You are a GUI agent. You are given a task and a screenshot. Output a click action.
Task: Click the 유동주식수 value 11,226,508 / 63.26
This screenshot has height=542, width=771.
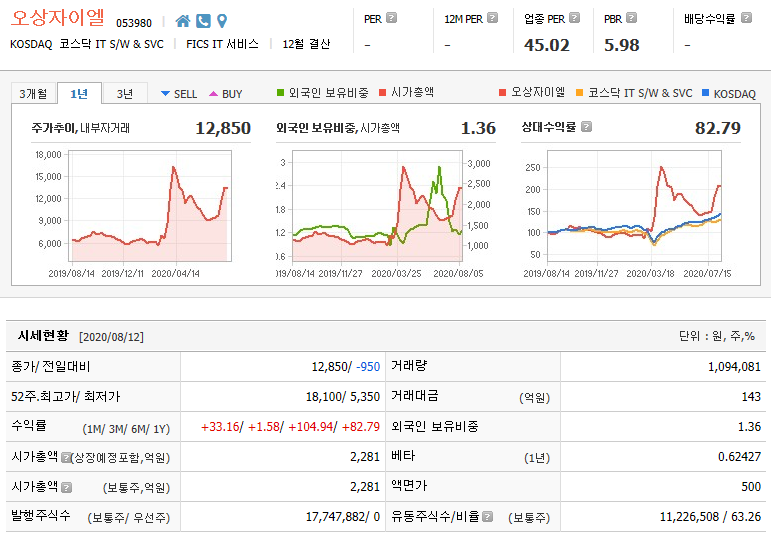click(x=710, y=517)
